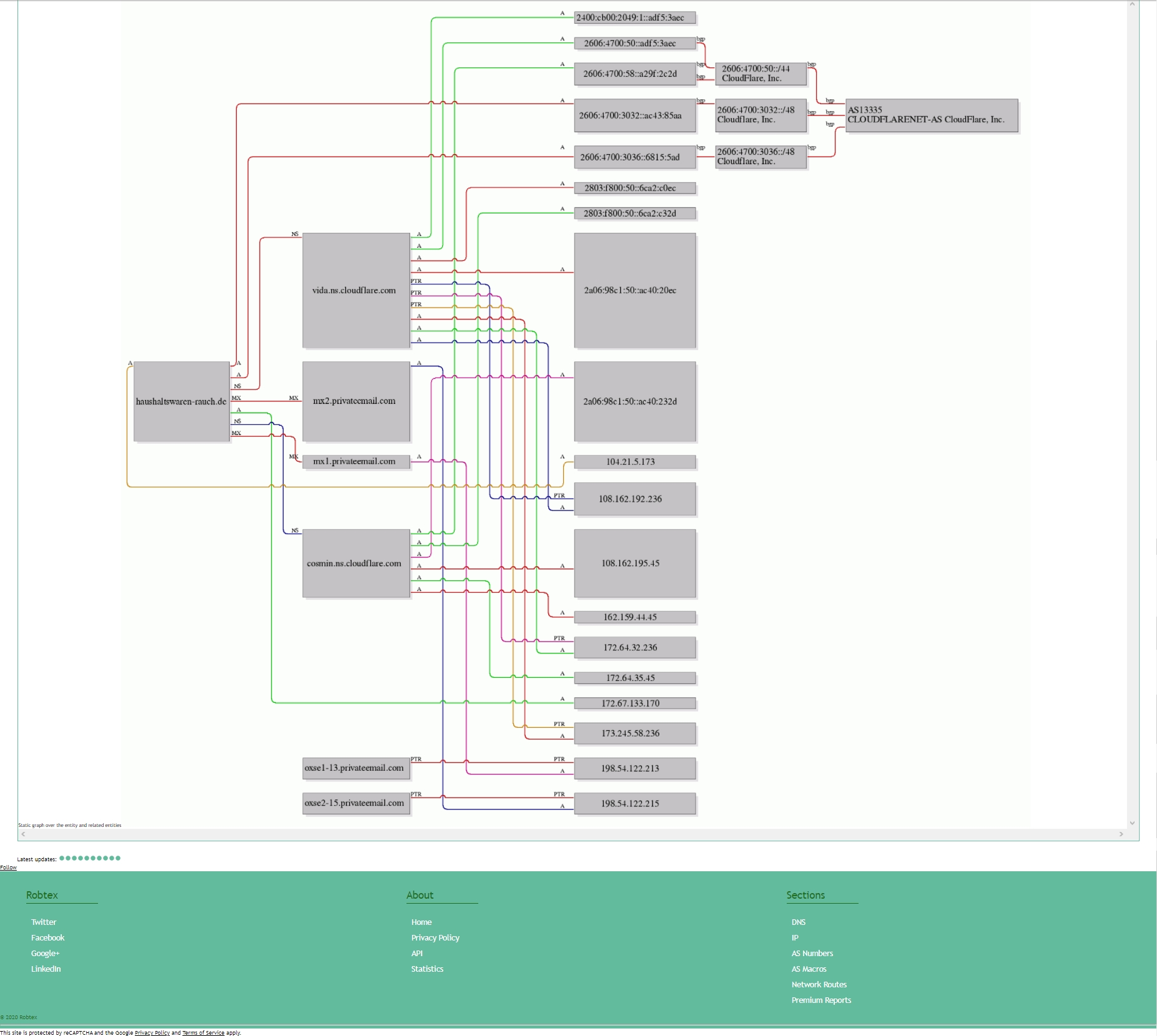Click the 2606:4700:3032::ac43:85aa node
Viewport: 1157px width, 1036px height.
635,115
